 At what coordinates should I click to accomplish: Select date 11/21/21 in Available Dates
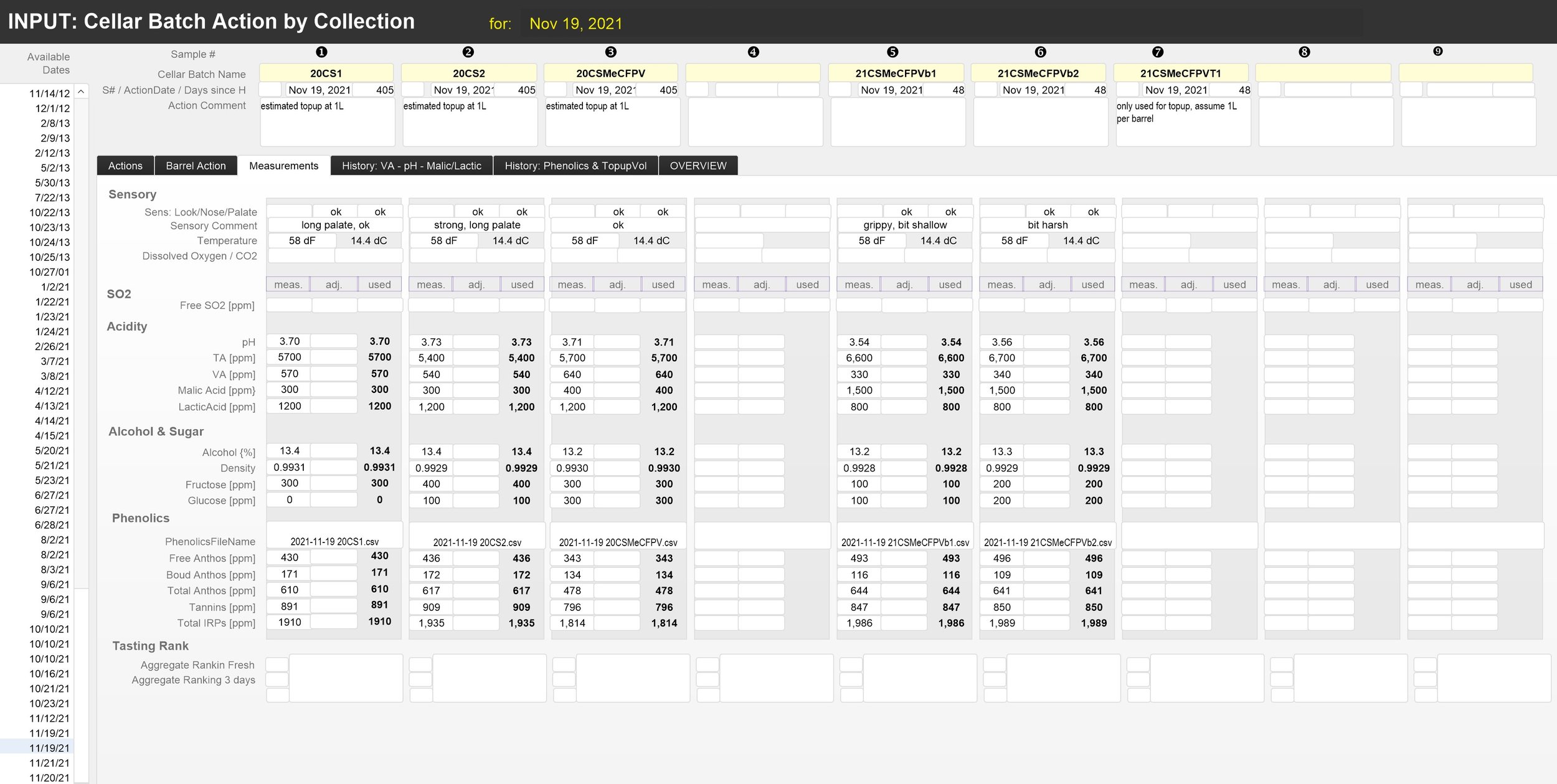click(x=50, y=763)
